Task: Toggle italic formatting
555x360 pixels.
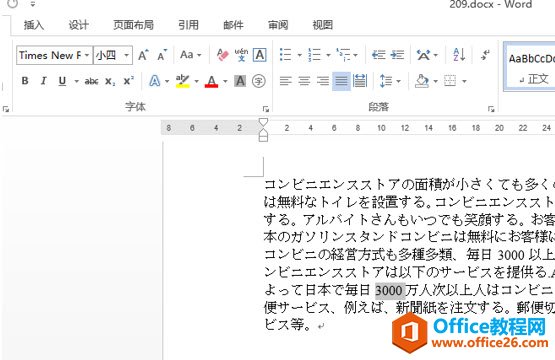Action: [x=44, y=81]
